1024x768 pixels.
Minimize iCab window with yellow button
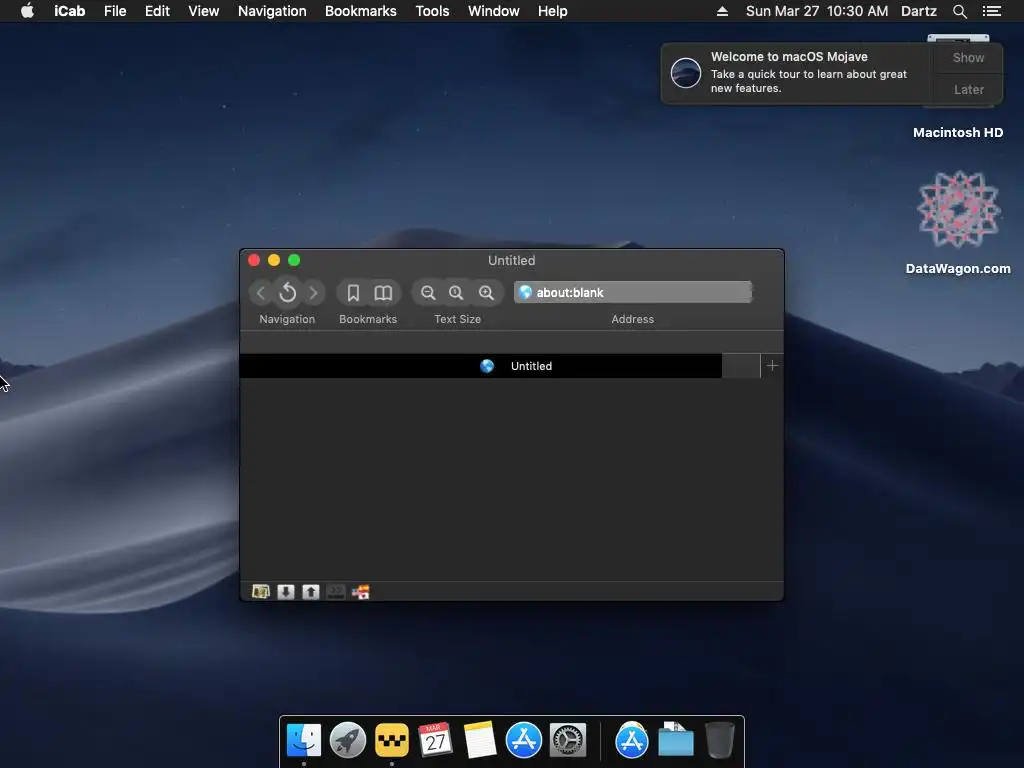[x=274, y=260]
